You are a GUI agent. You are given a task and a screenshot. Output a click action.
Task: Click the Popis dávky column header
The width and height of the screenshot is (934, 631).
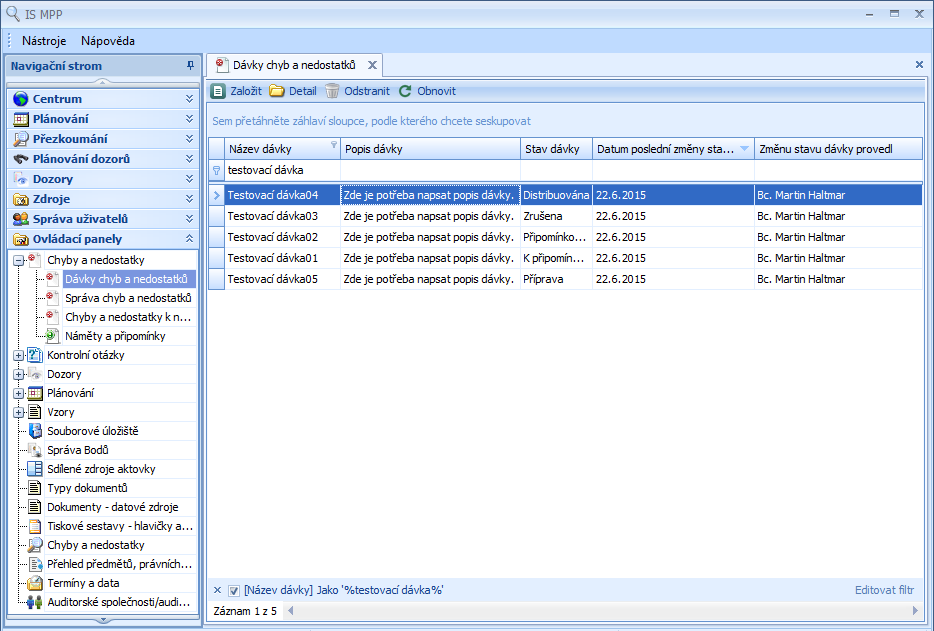click(x=430, y=149)
